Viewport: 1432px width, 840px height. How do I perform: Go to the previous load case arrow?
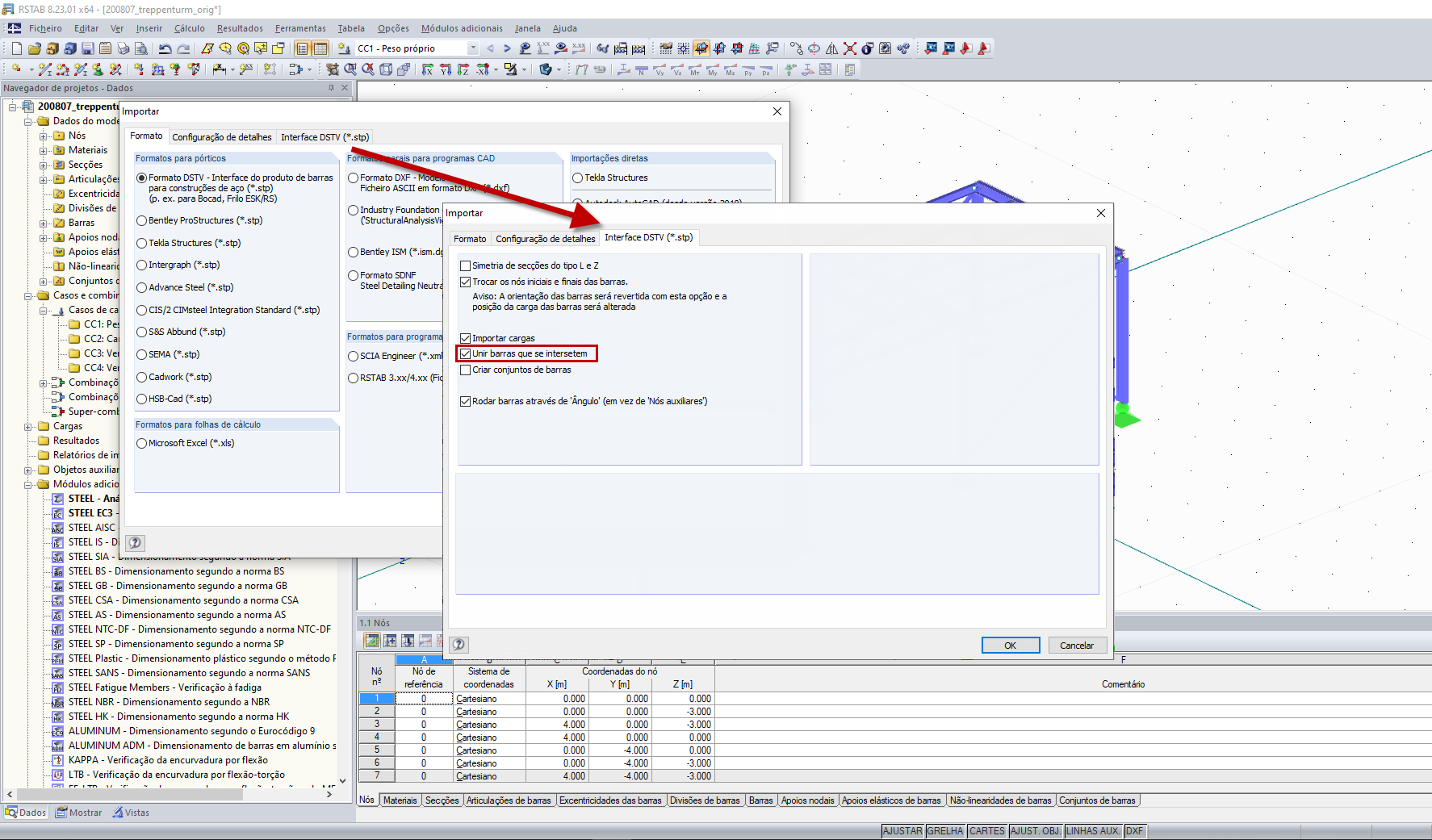coord(490,48)
